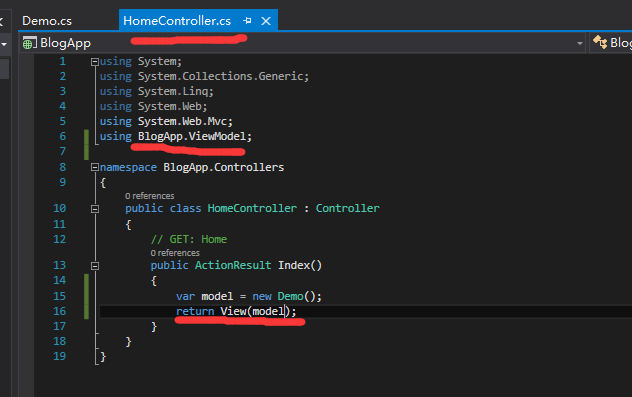Click the '// GET: Home' comment
Image resolution: width=632 pixels, height=397 pixels.
[189, 239]
